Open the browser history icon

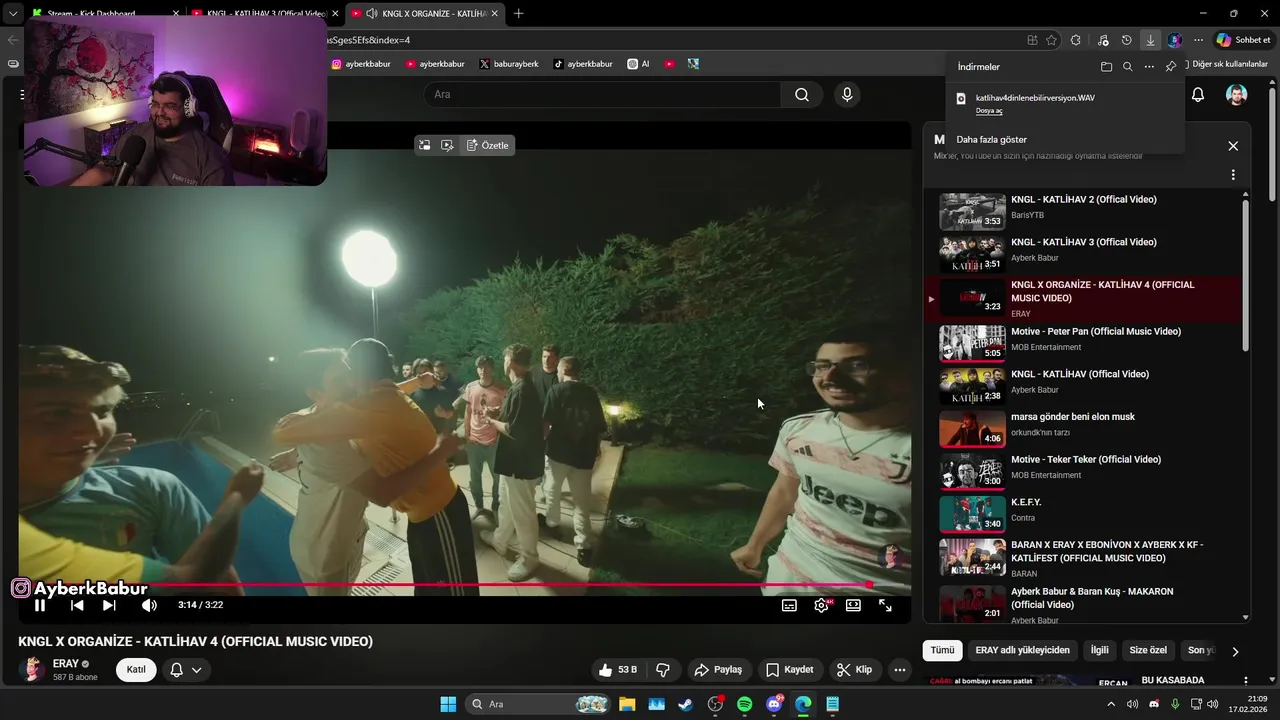(1127, 40)
